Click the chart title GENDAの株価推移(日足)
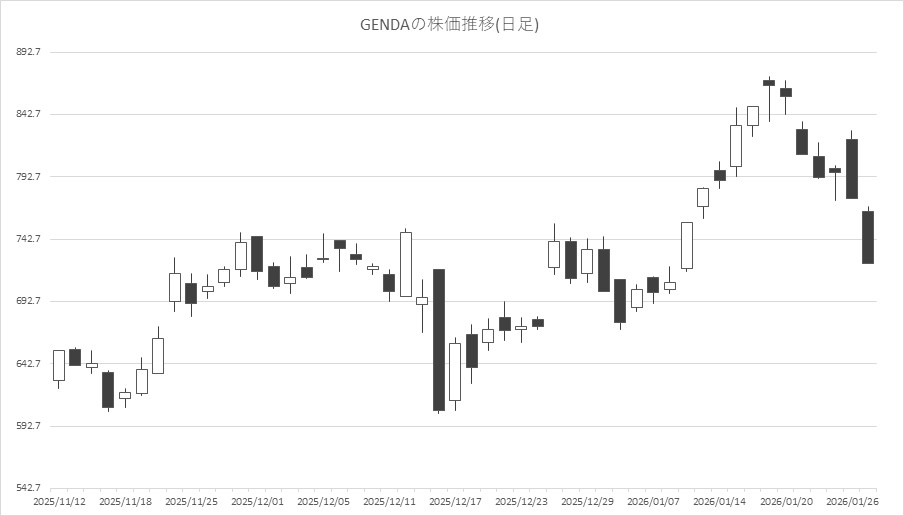The height and width of the screenshot is (516, 904). 449,24
